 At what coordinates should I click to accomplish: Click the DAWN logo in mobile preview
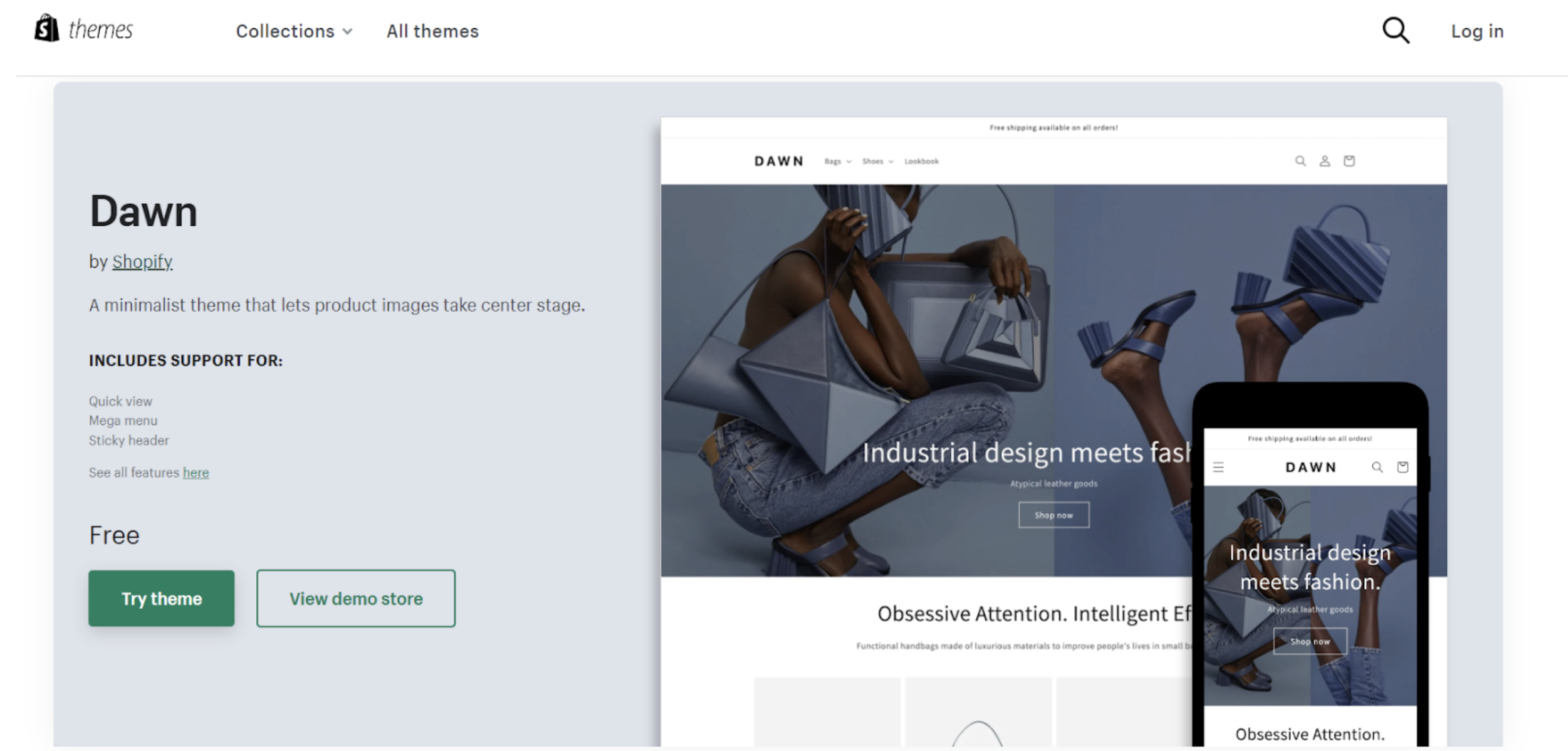click(1310, 467)
